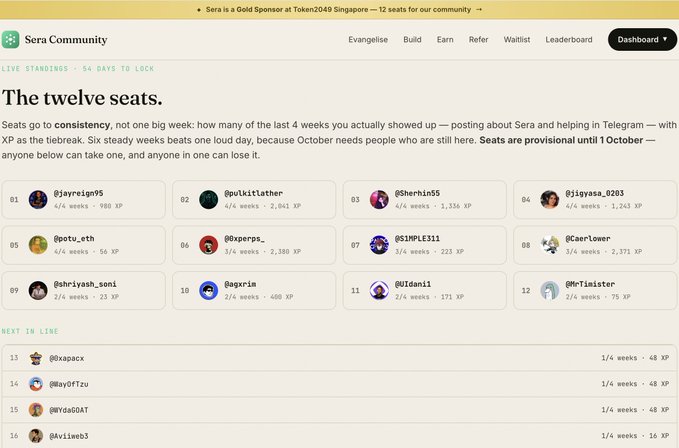Open @Caerlower avatar in seat 08
The image size is (679, 448).
coord(550,245)
